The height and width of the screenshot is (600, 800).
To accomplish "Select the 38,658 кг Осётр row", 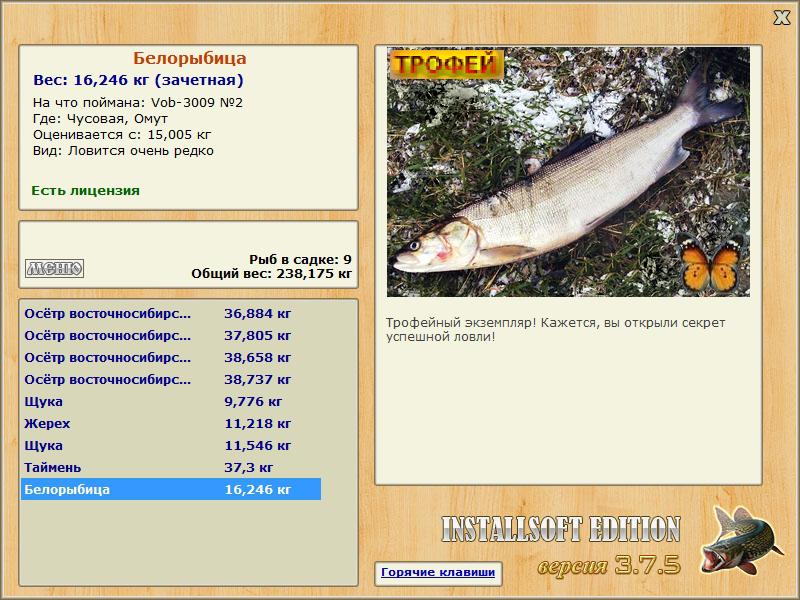I will (171, 357).
